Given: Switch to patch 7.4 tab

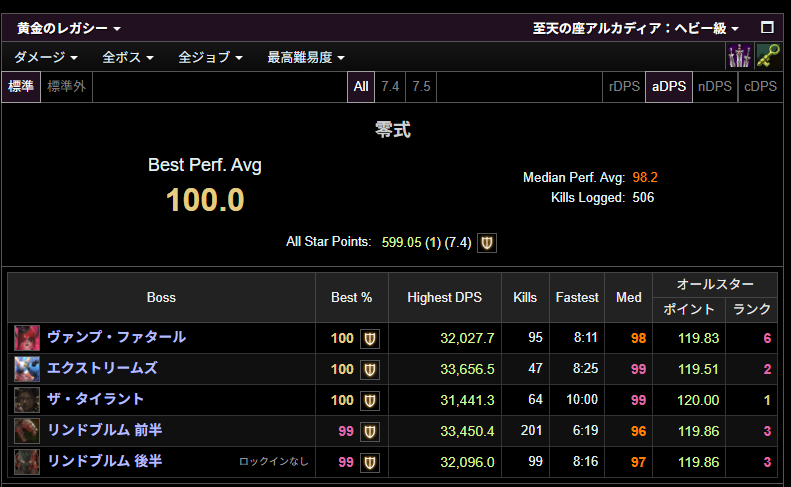Looking at the screenshot, I should point(390,87).
